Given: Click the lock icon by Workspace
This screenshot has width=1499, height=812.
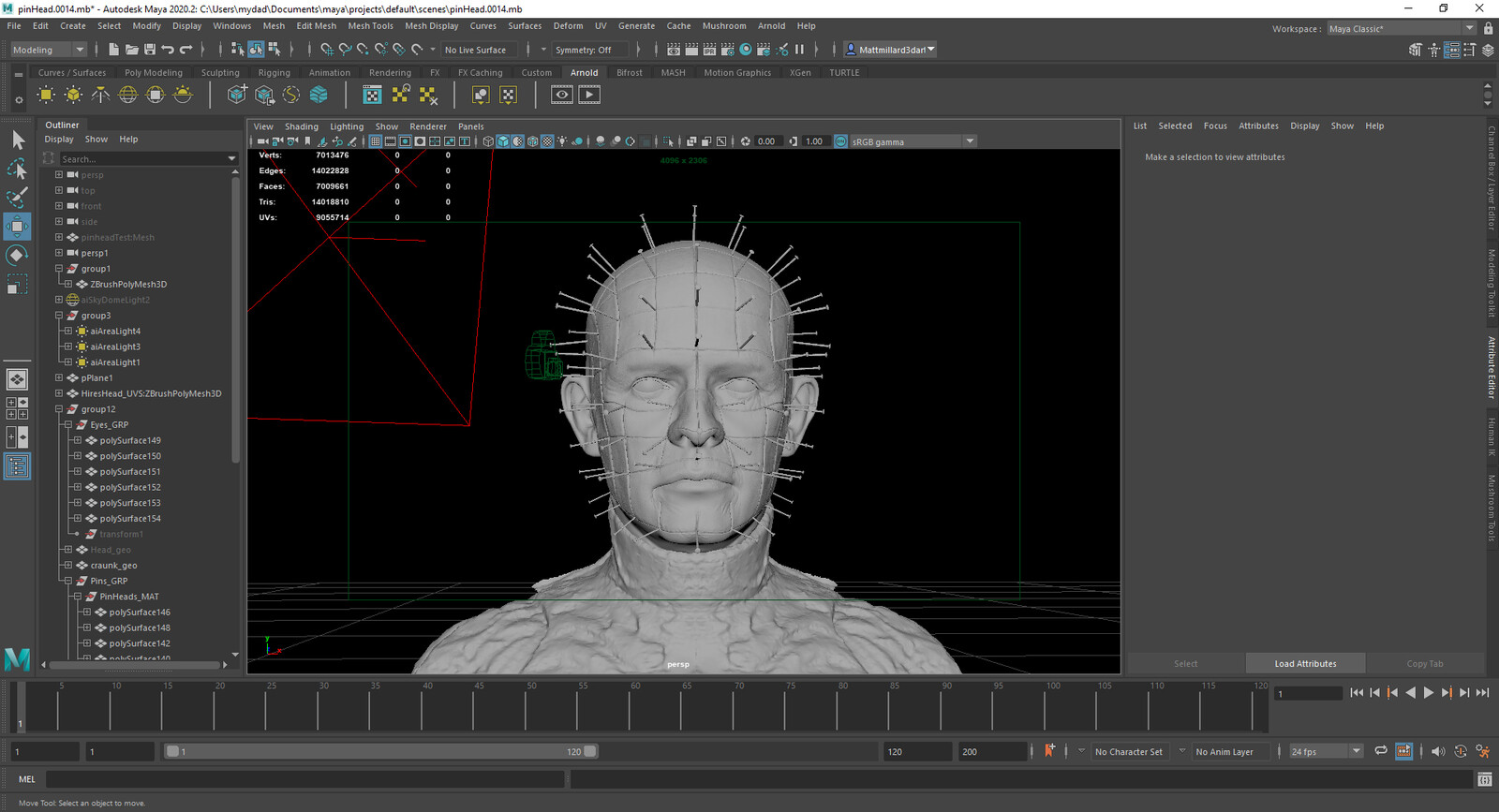Looking at the screenshot, I should pos(1488,28).
